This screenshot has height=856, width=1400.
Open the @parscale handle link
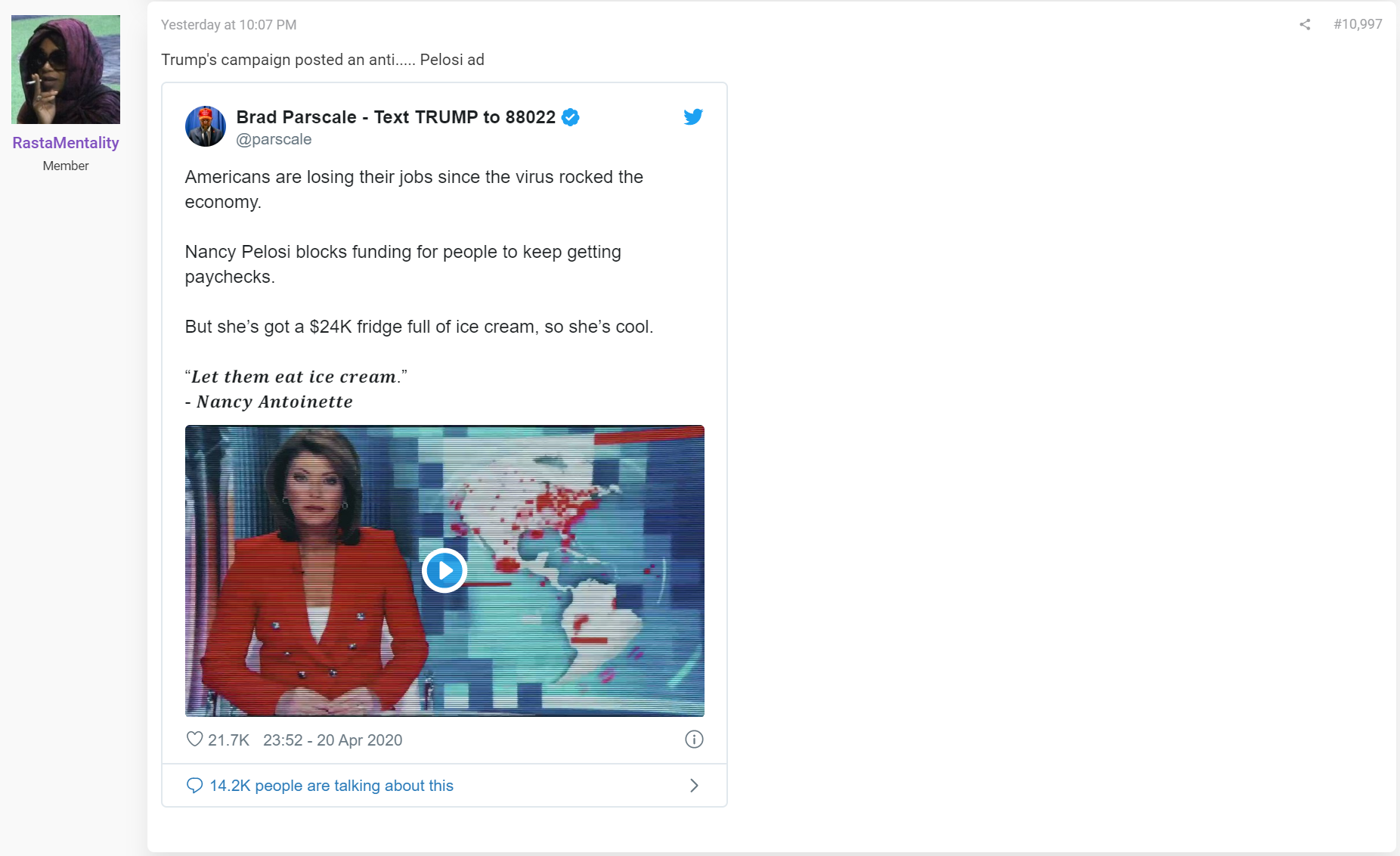coord(274,139)
